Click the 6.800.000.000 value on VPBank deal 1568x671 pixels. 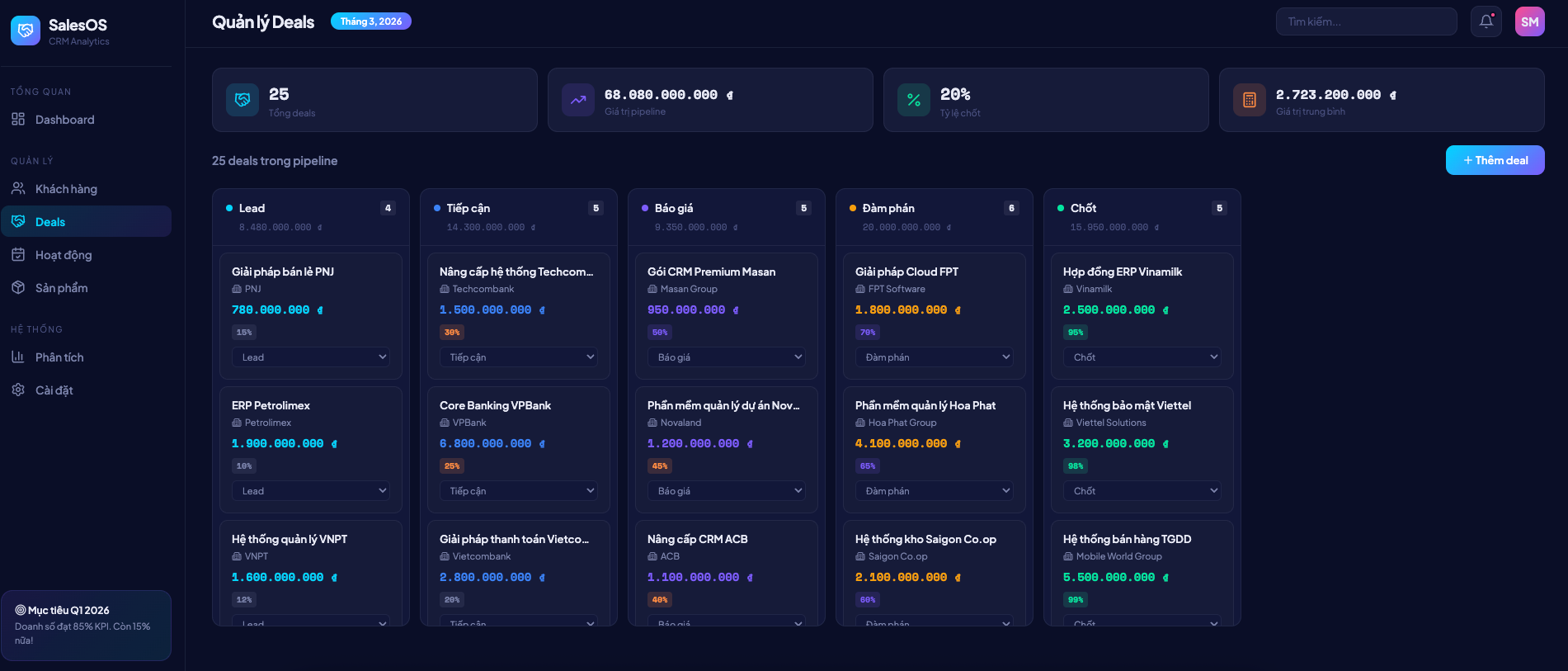click(492, 444)
